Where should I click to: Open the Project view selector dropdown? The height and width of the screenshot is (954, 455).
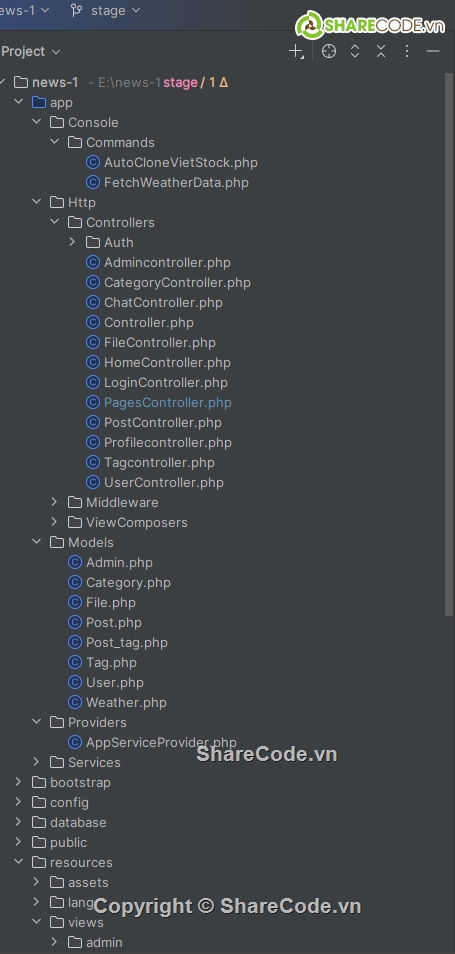[30, 52]
